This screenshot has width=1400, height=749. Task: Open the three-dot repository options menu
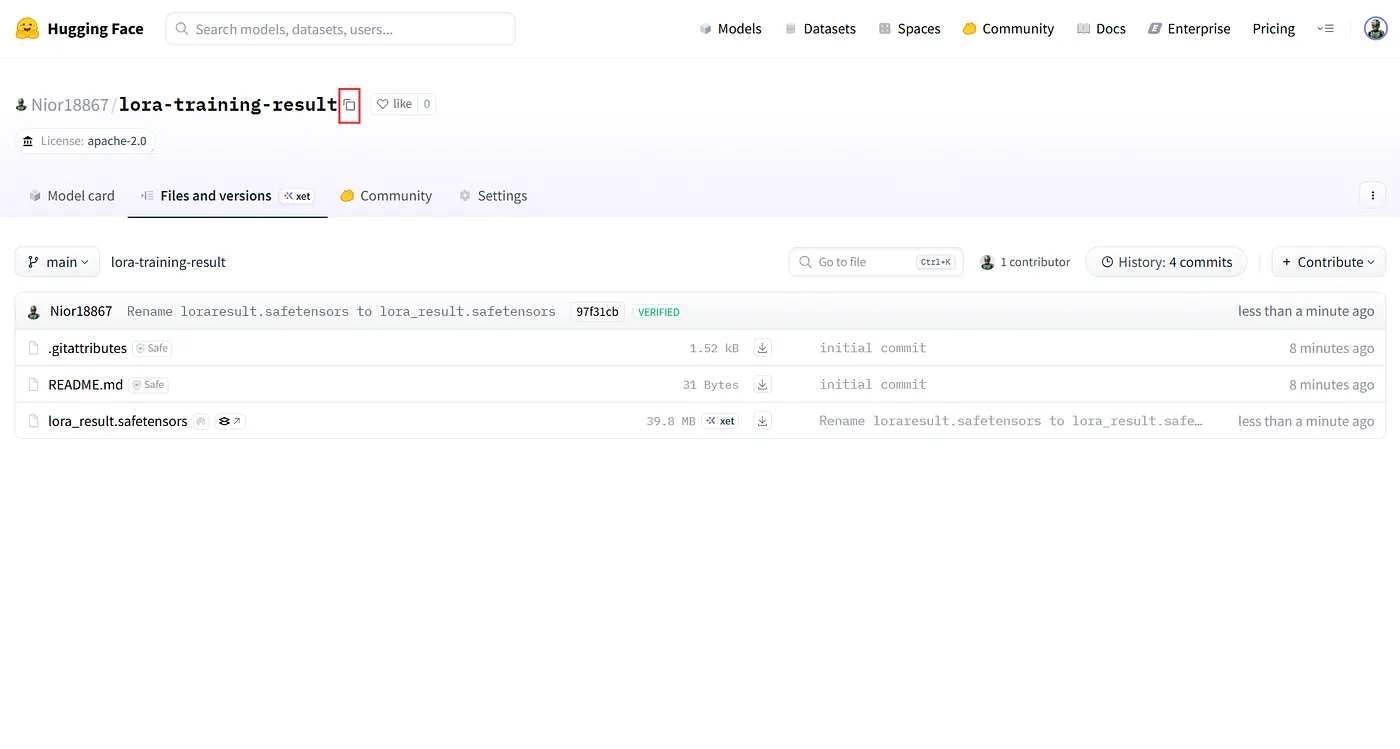(x=1372, y=196)
